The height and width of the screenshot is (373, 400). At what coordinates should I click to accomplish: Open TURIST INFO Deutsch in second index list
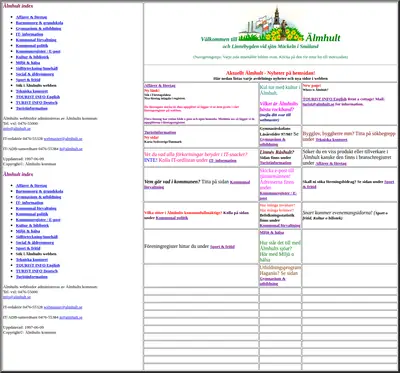[x=37, y=271]
